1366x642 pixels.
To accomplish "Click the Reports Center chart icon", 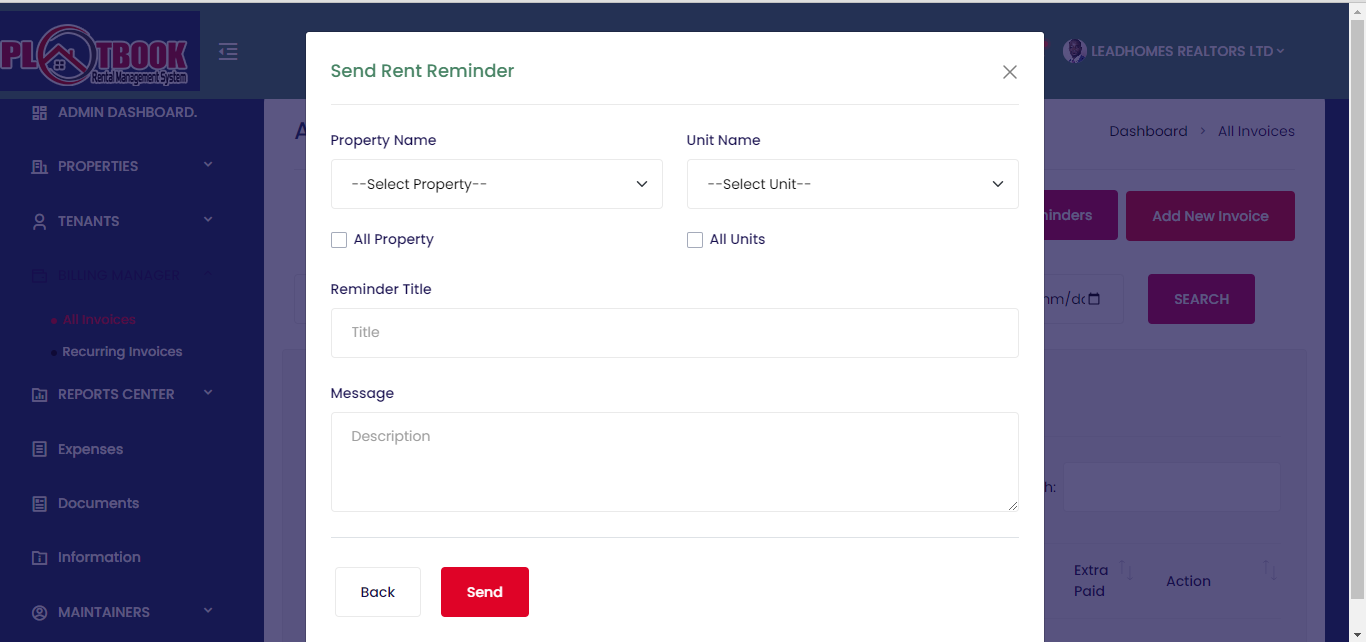I will pyautogui.click(x=40, y=395).
